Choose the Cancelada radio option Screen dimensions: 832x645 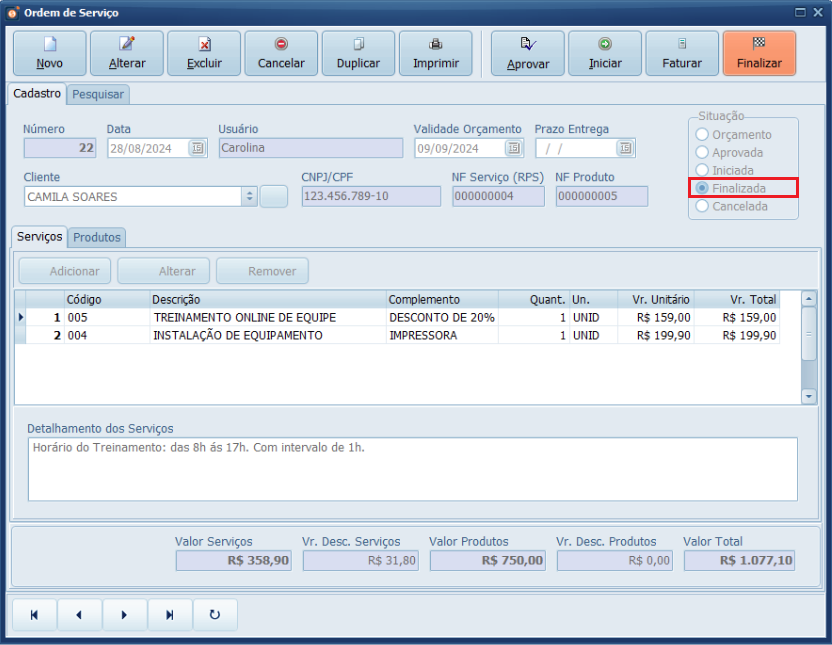(x=703, y=206)
